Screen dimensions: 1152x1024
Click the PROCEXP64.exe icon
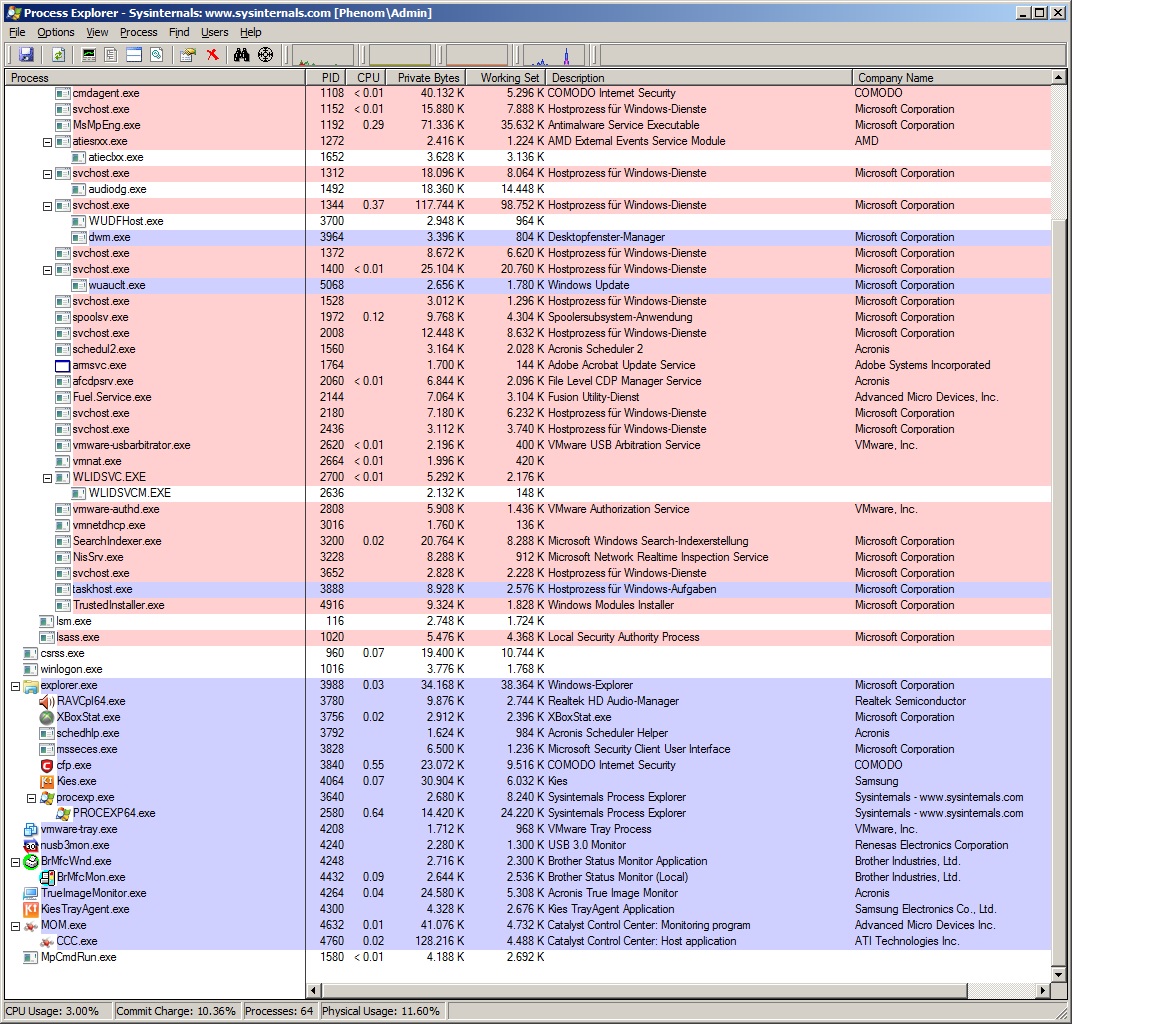click(x=63, y=814)
